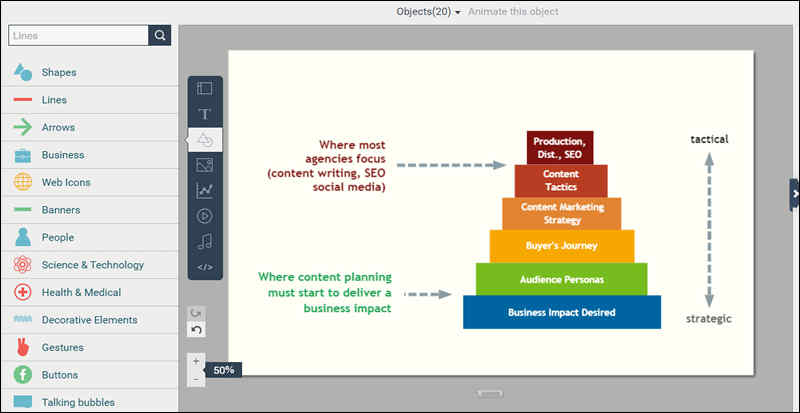Expand the right side panel arrow
This screenshot has width=800, height=413.
(x=794, y=194)
